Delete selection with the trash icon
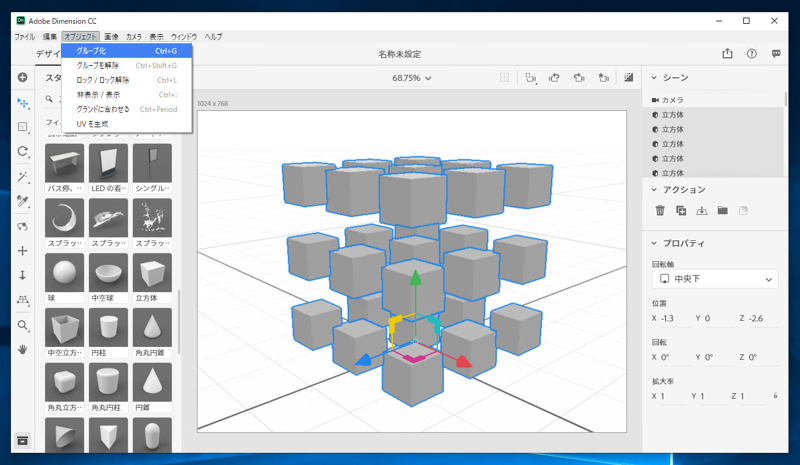Screen dimensions: 800x465 click(x=660, y=210)
